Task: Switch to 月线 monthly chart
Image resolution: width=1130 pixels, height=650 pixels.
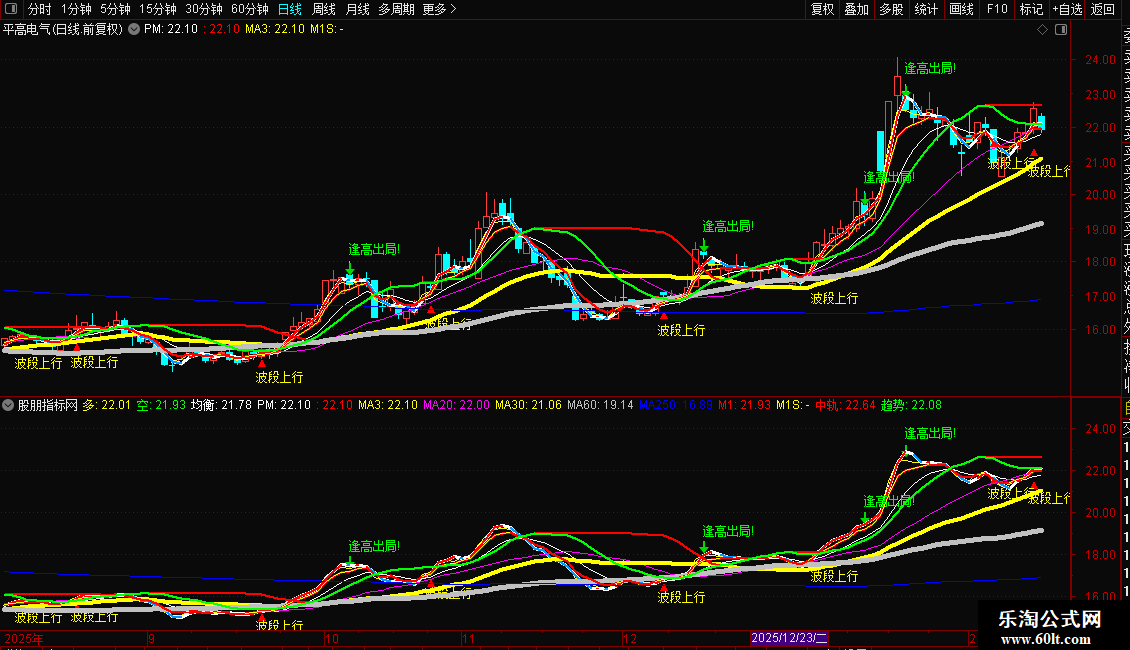Action: click(357, 9)
